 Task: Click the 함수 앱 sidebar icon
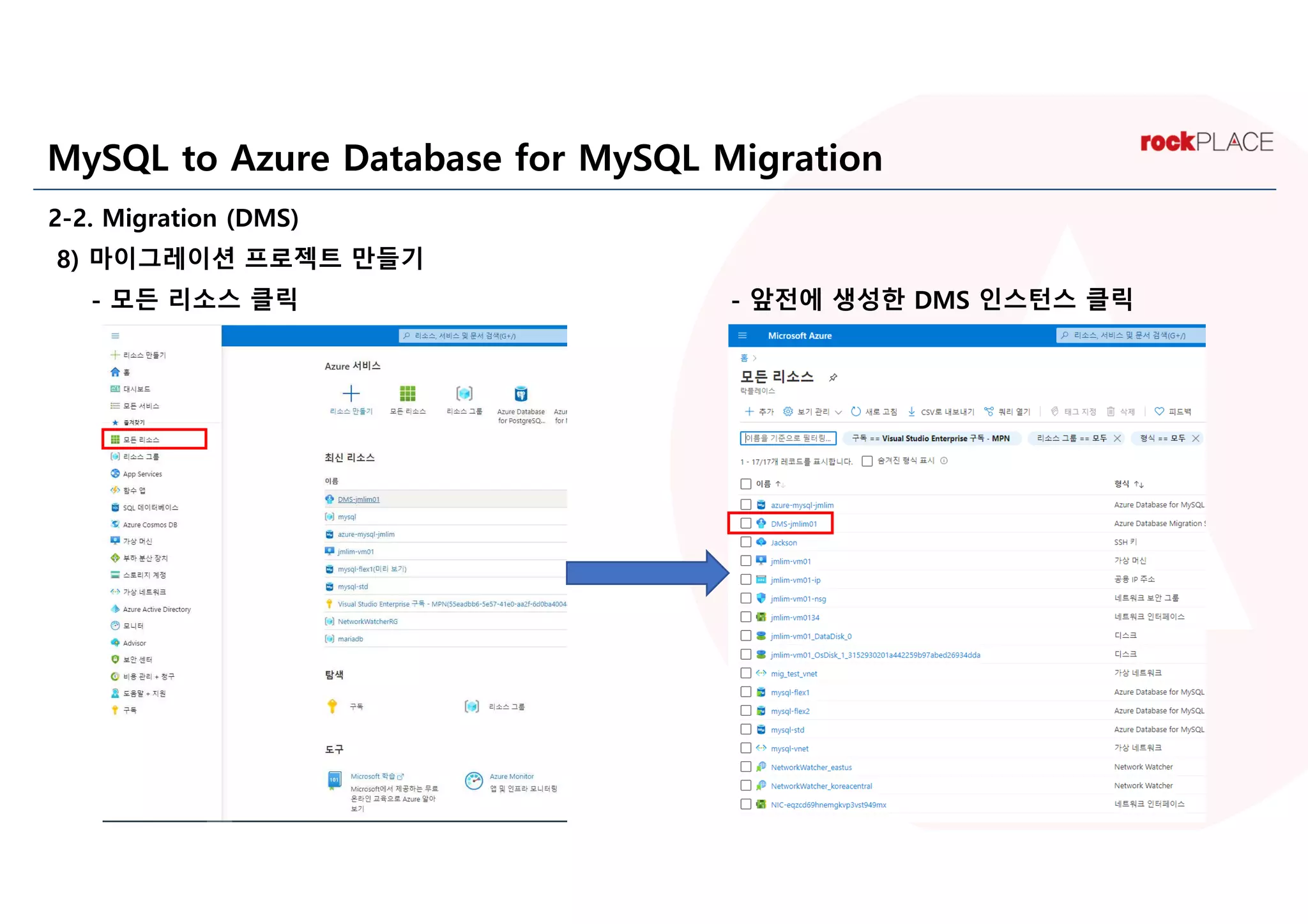click(115, 490)
